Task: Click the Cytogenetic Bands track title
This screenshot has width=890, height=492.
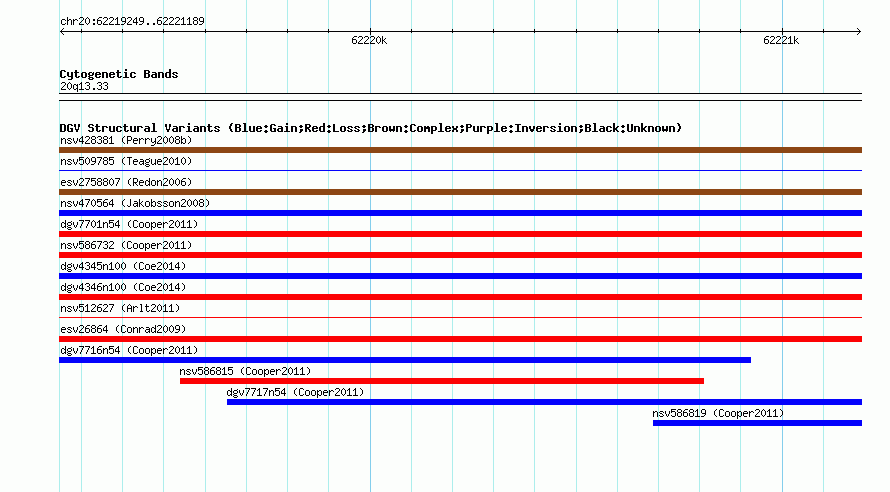Action: pyautogui.click(x=119, y=74)
